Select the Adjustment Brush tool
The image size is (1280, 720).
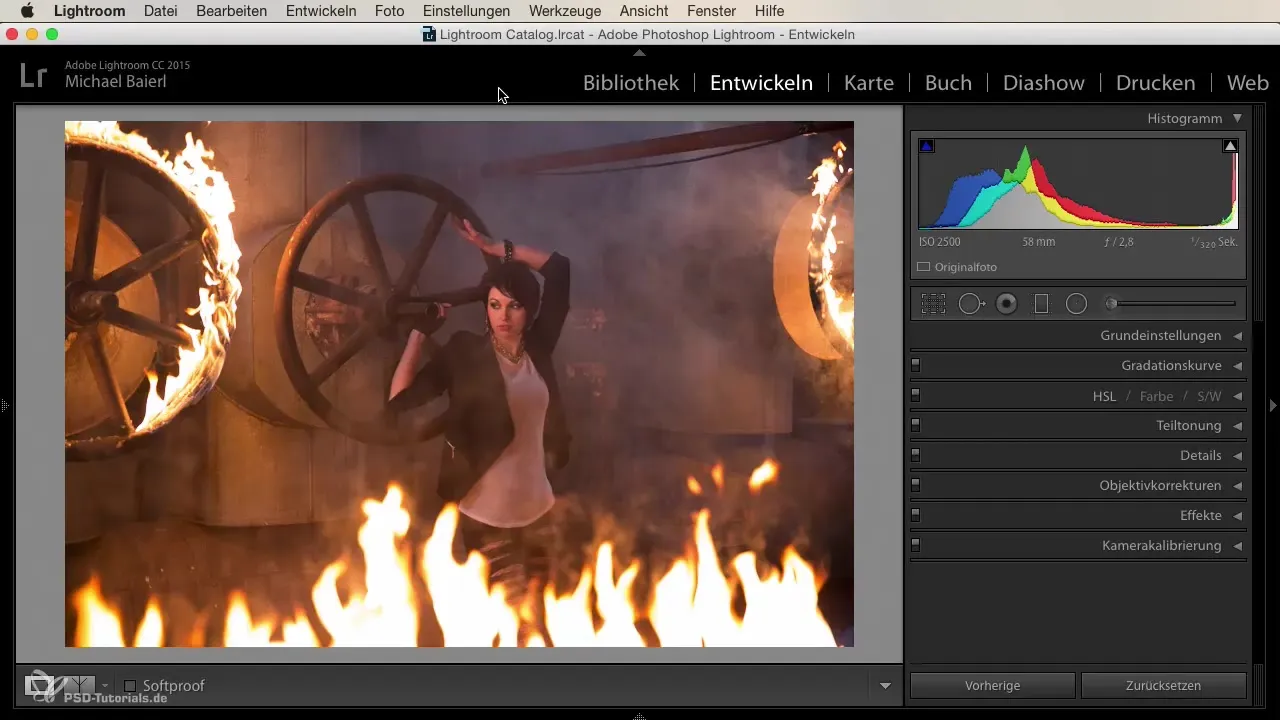1171,304
